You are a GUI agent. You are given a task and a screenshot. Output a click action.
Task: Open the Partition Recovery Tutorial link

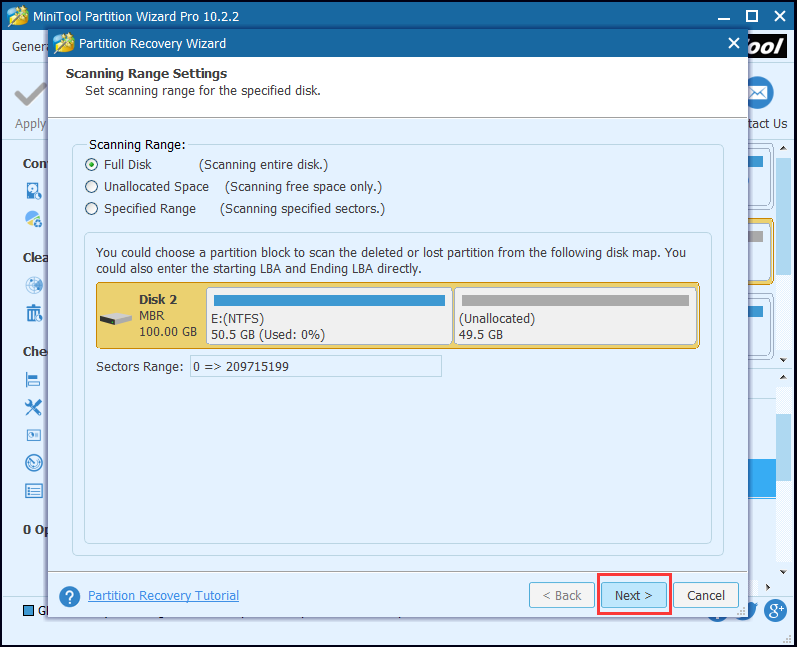(x=163, y=595)
